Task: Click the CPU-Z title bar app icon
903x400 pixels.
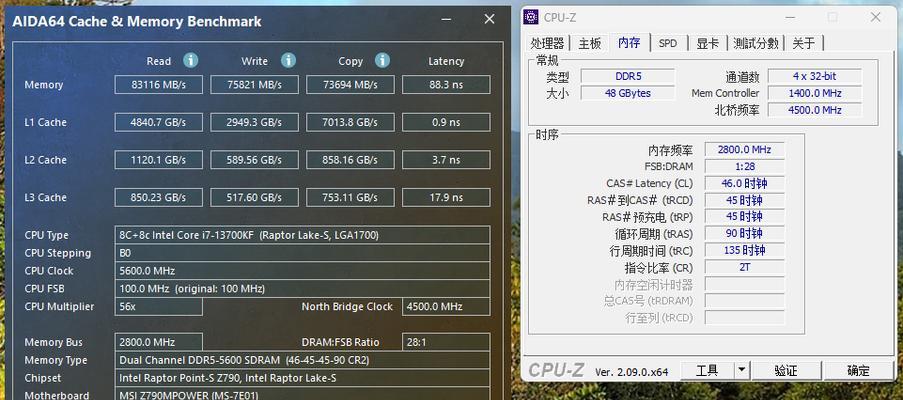Action: 531,17
